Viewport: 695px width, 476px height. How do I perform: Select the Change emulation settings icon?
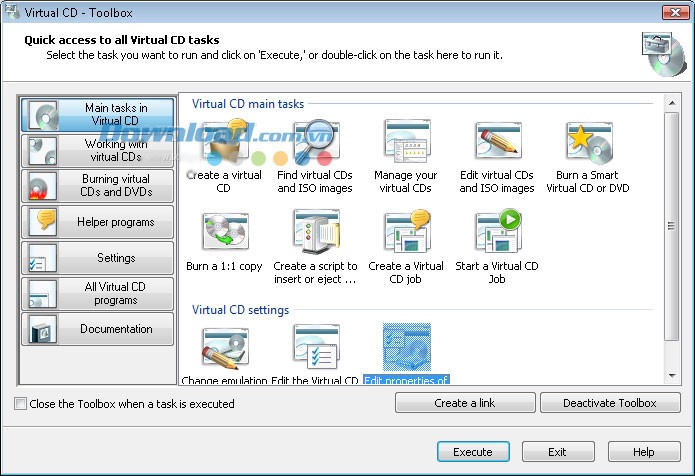pos(225,350)
